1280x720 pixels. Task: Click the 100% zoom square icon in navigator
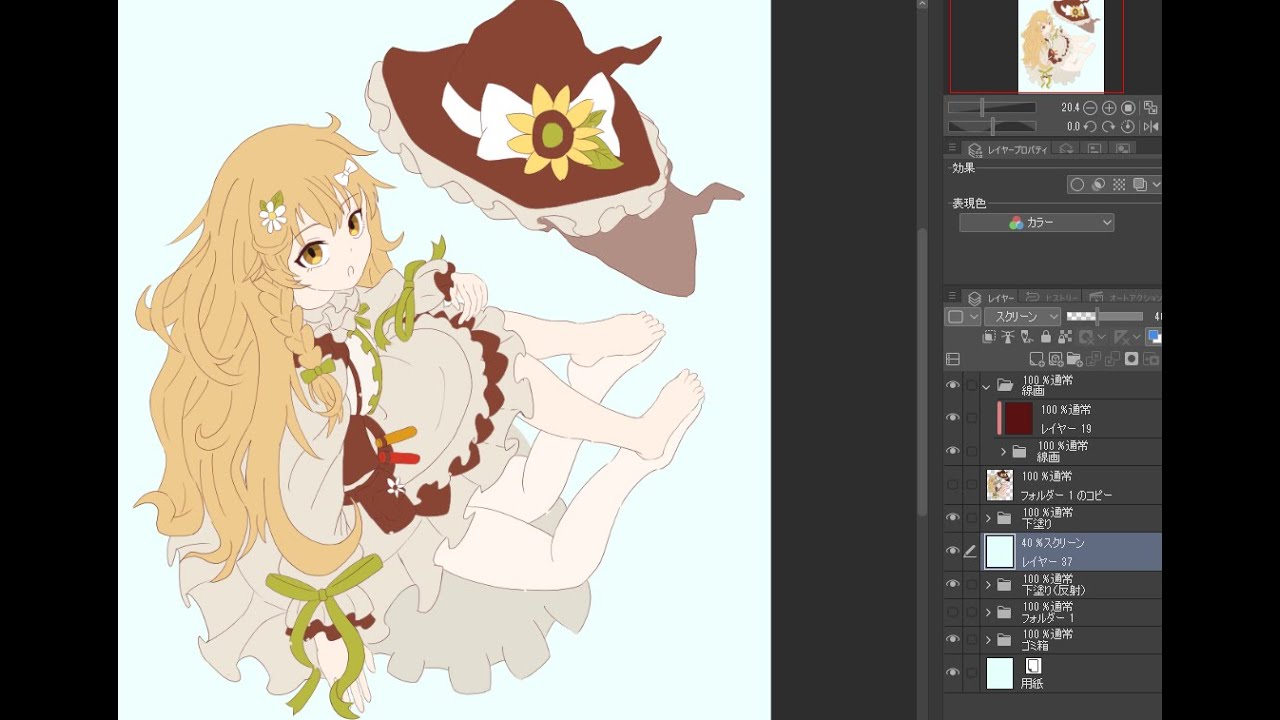pyautogui.click(x=1128, y=108)
